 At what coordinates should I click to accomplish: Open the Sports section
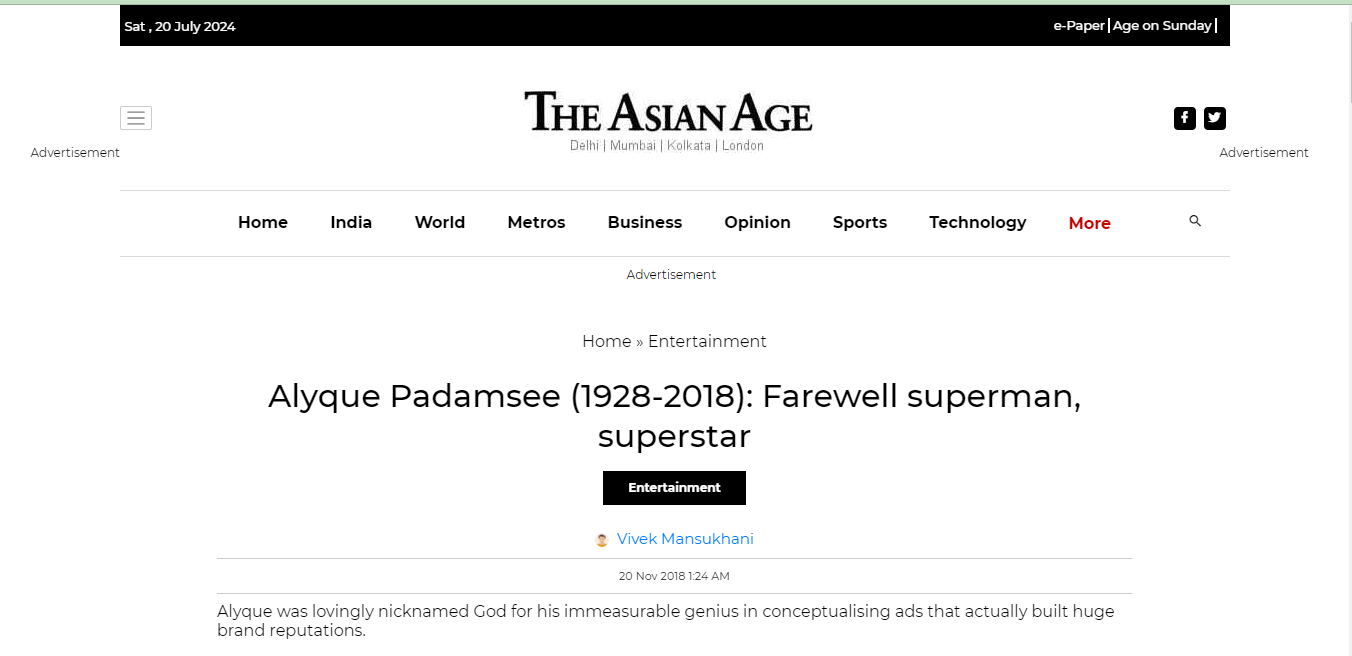tap(860, 222)
